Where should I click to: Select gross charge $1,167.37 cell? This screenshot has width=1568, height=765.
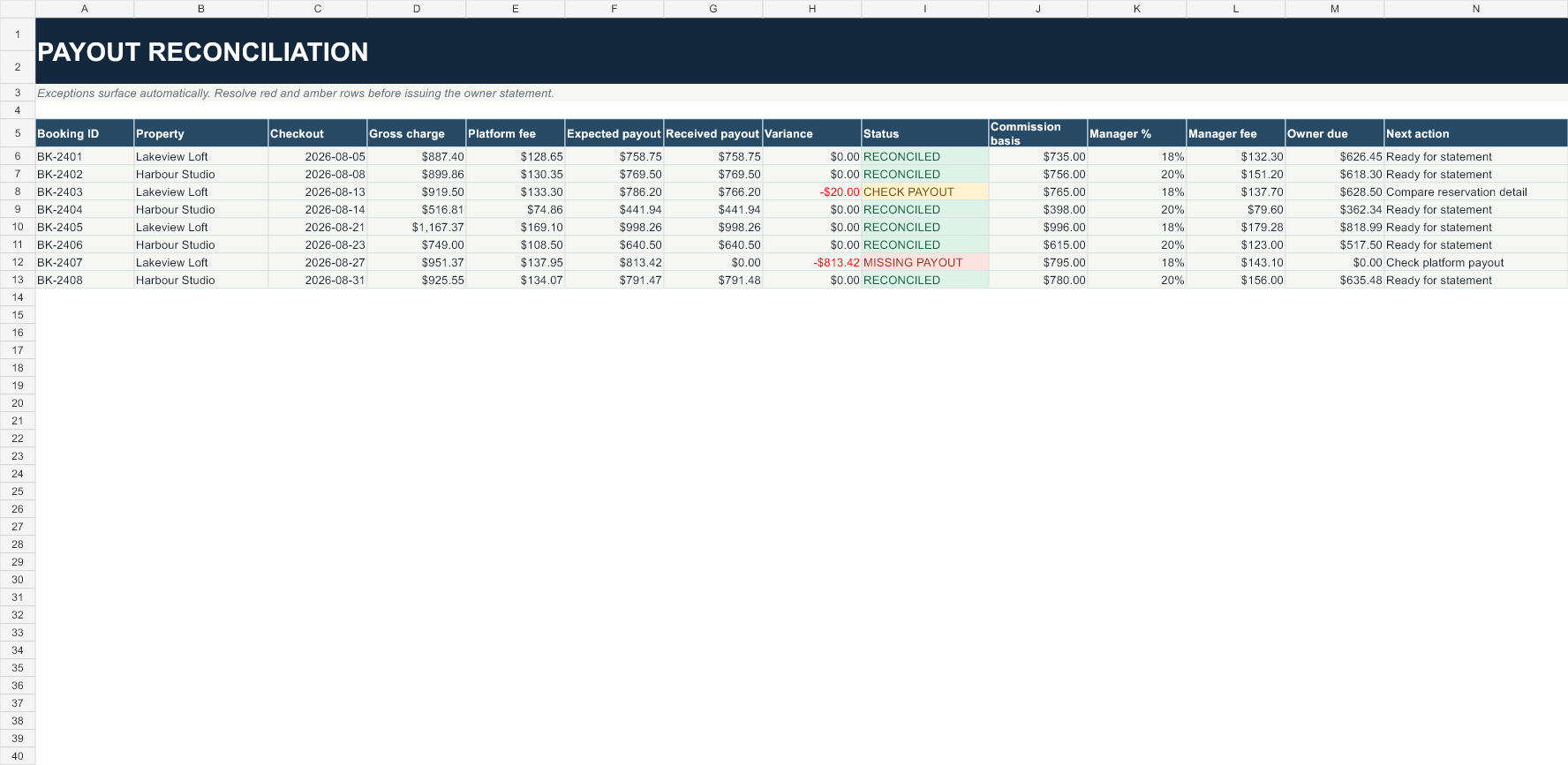click(417, 227)
